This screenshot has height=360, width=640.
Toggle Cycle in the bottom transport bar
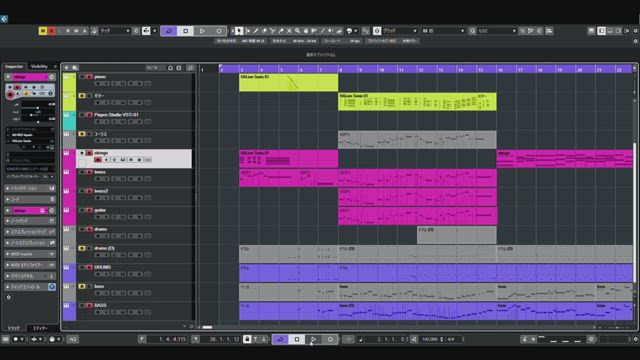(280, 339)
